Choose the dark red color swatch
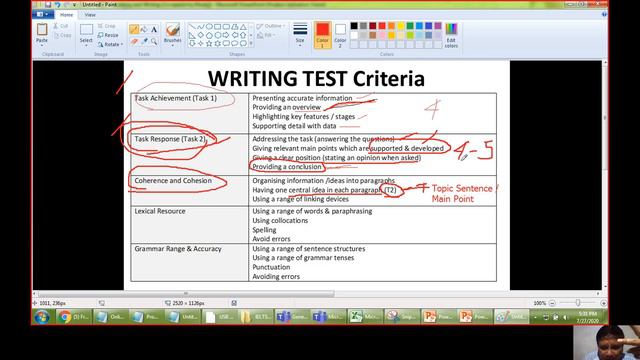The image size is (640, 360). pyautogui.click(x=373, y=26)
